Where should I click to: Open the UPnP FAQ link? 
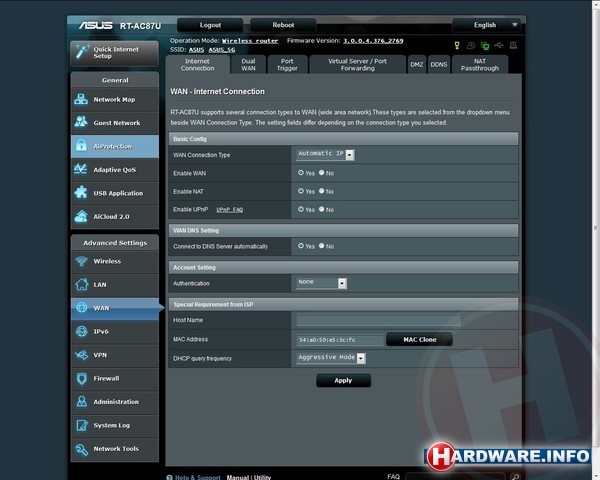230,210
